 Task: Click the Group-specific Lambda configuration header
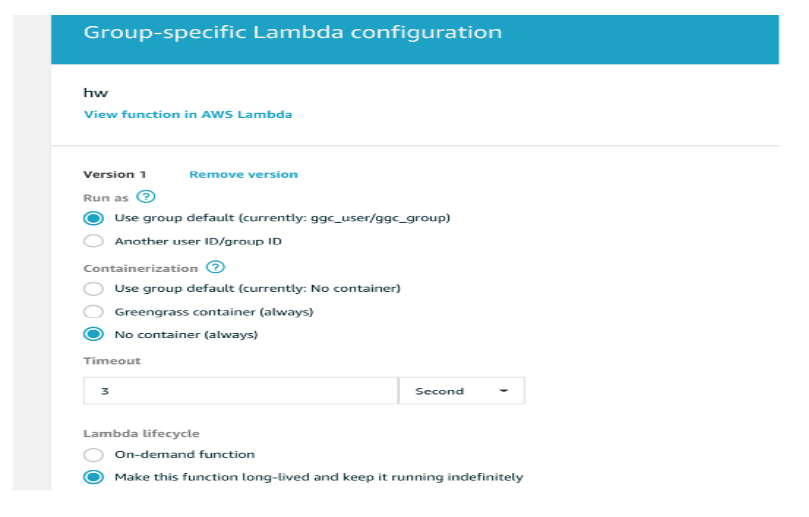coord(293,32)
